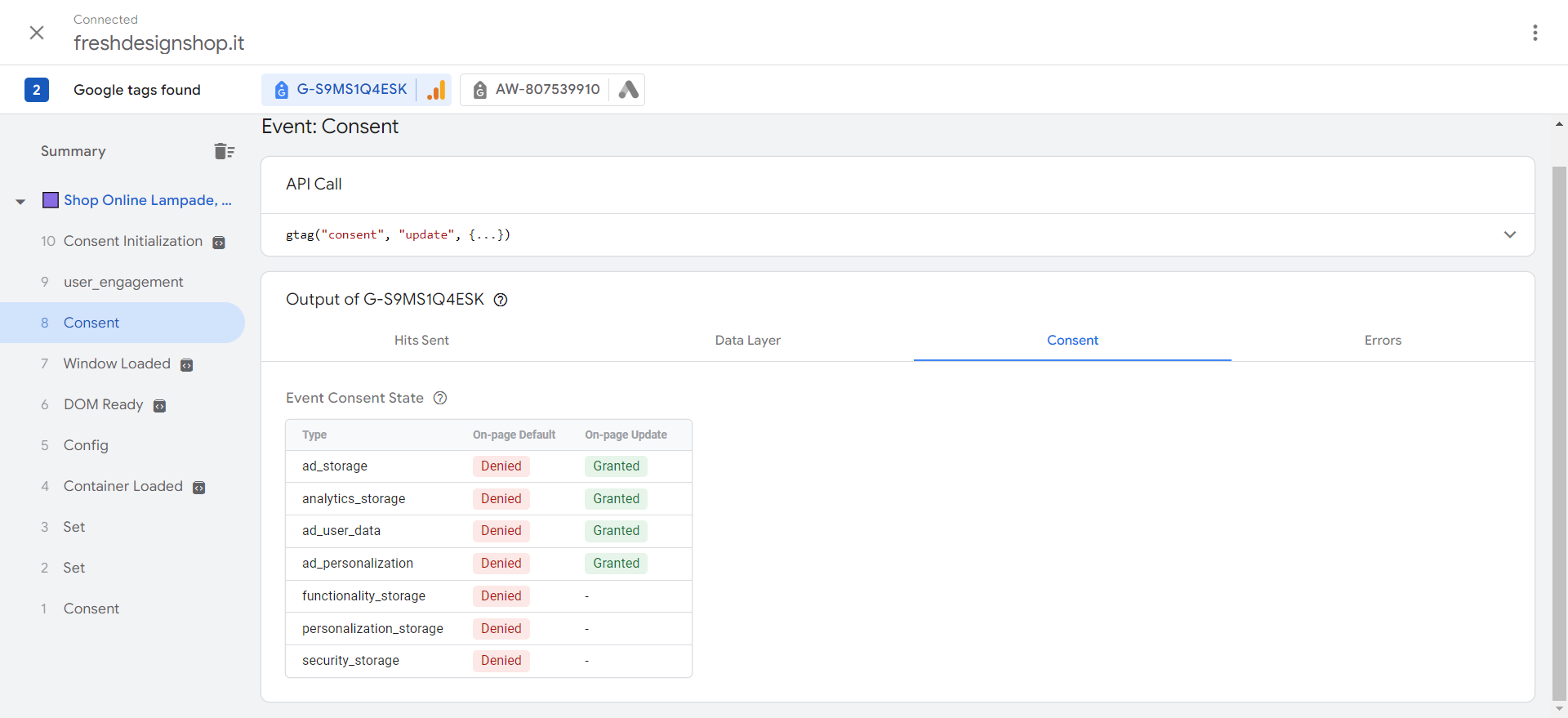1568x718 pixels.
Task: Select the user_engagement event
Action: coord(123,282)
